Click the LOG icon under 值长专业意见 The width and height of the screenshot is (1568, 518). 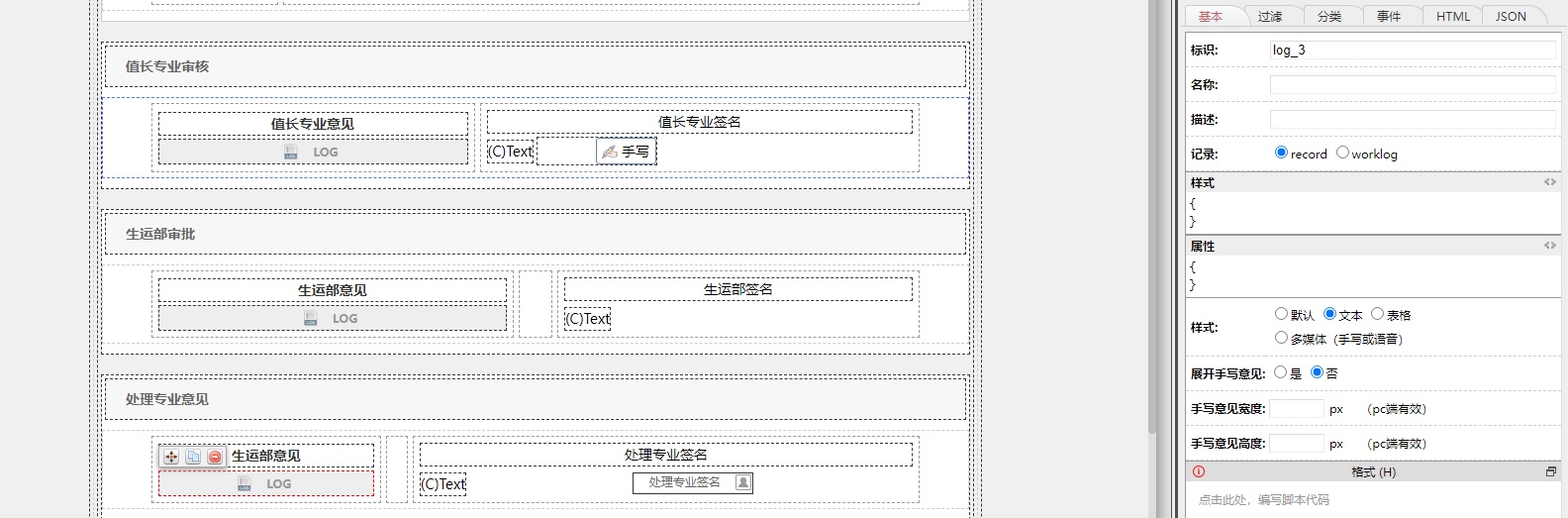(291, 152)
